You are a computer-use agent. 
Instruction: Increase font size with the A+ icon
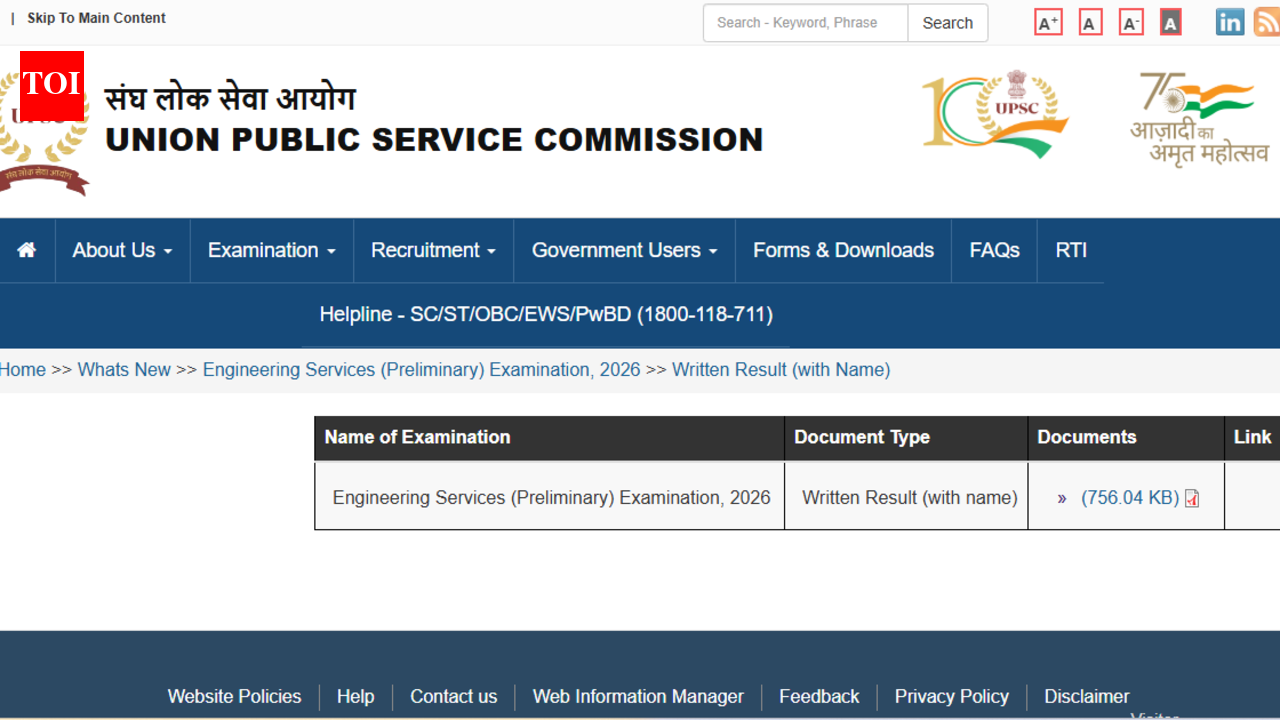coord(1048,21)
